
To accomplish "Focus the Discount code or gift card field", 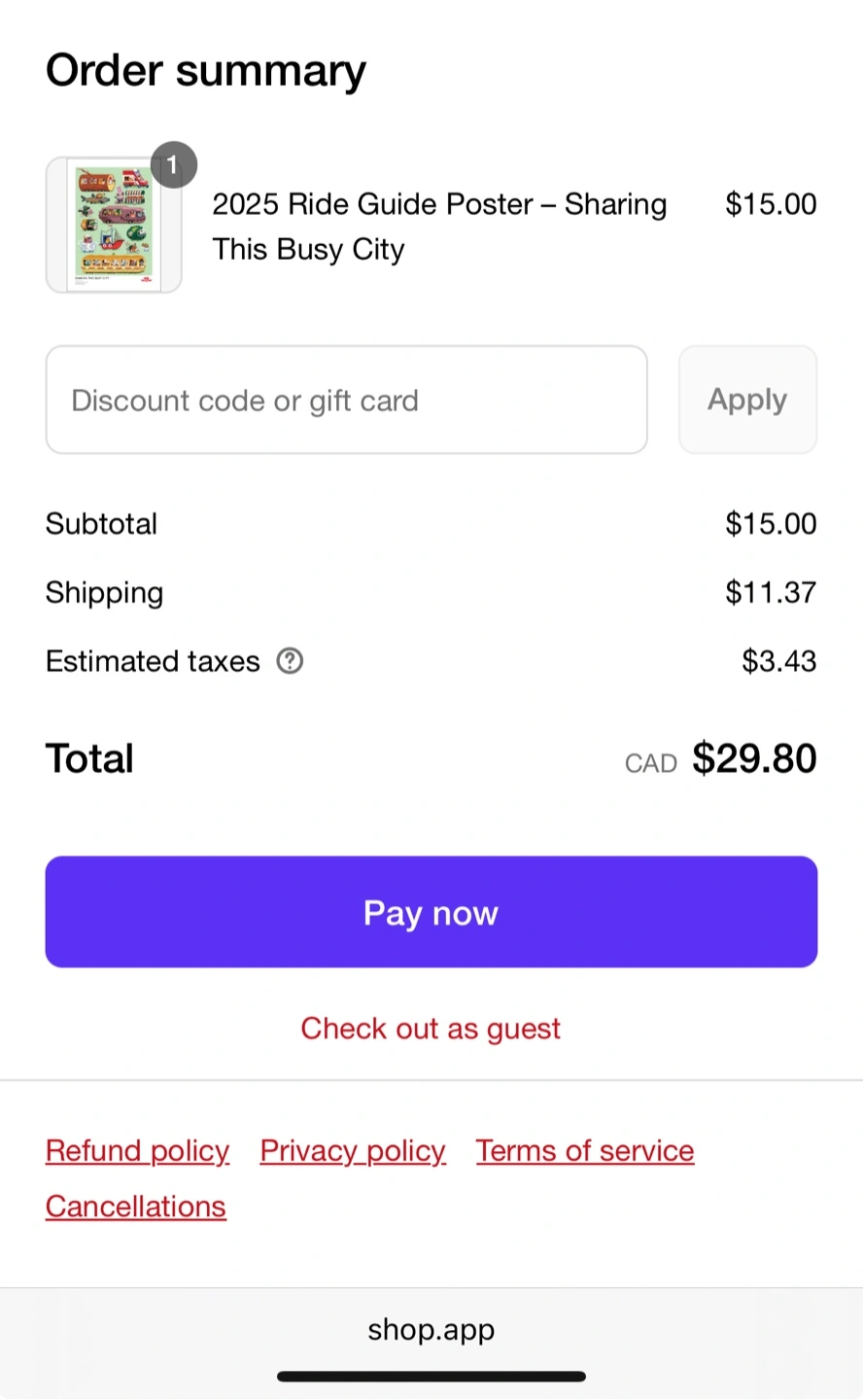I will coord(346,400).
